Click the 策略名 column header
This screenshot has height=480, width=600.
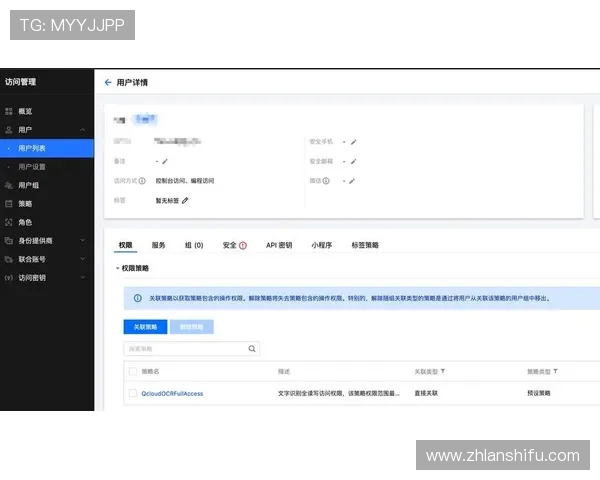(x=150, y=371)
